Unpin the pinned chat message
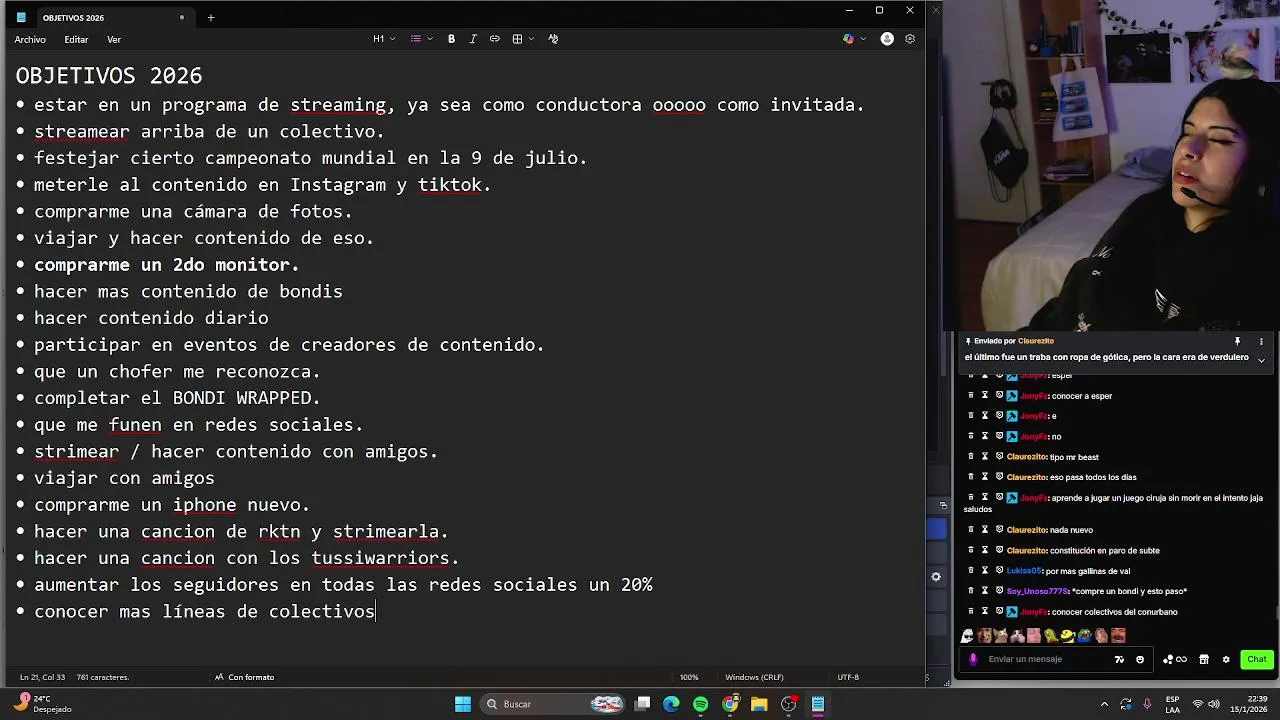Screen dimensions: 1280x720 1237,341
